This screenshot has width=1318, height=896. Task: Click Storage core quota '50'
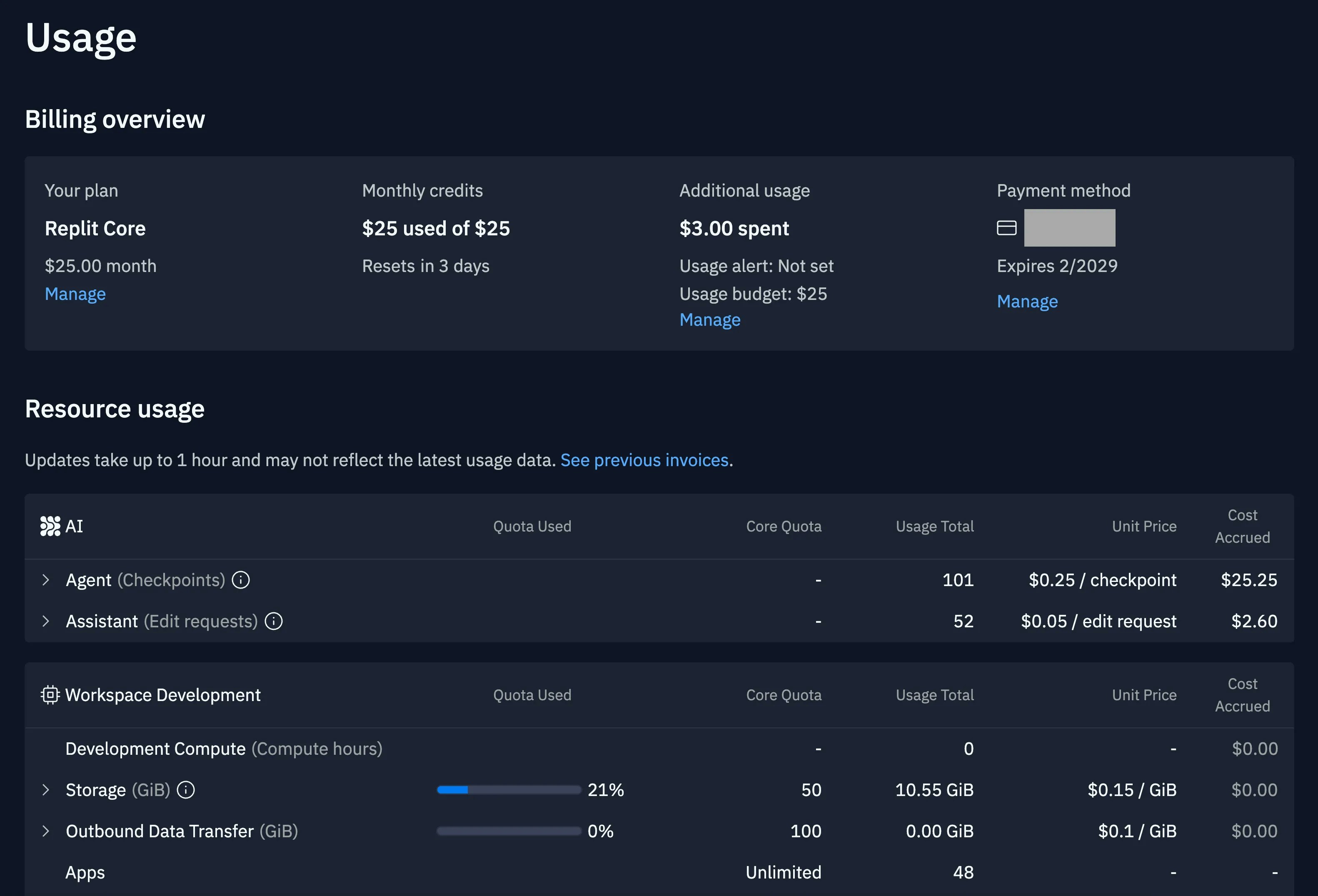811,789
